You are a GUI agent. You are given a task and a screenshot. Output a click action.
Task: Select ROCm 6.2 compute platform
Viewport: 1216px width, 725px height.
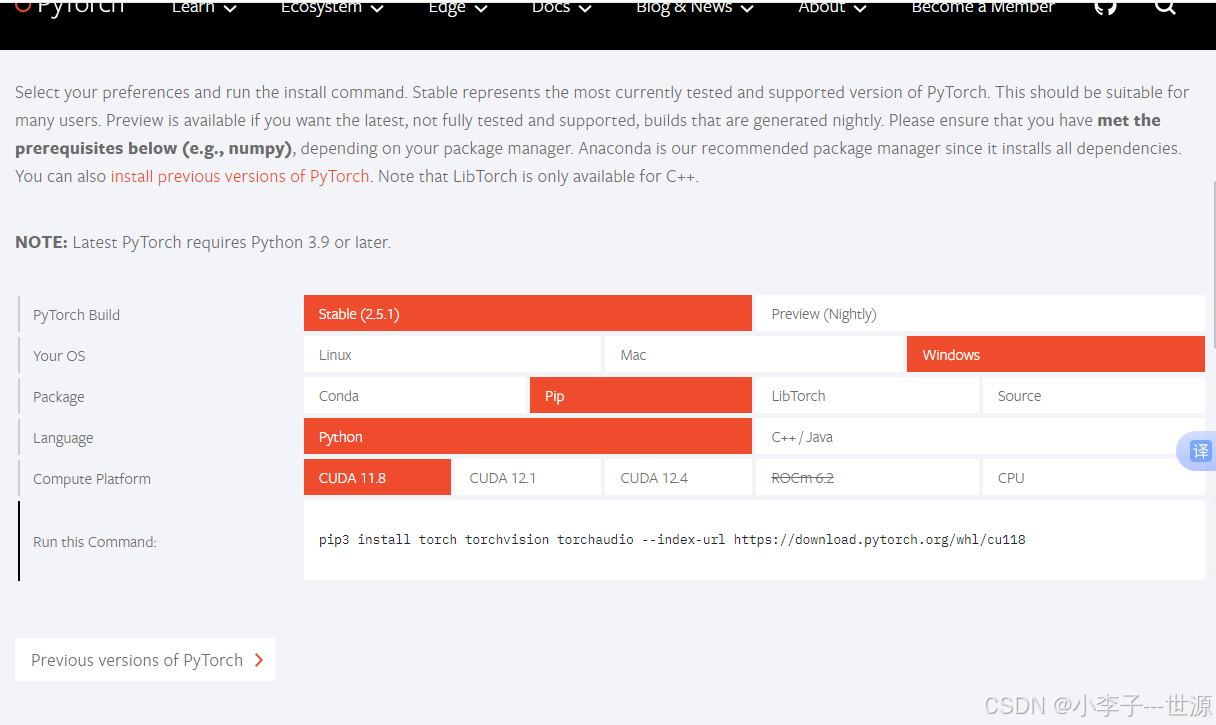point(867,477)
